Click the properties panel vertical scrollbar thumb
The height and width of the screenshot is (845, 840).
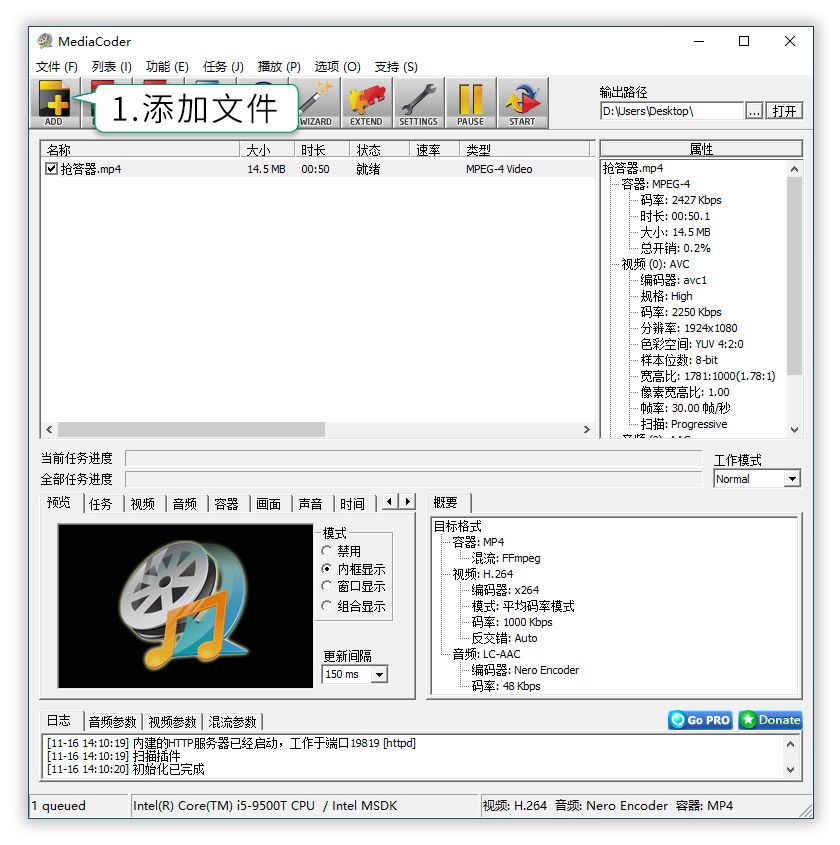tap(794, 275)
